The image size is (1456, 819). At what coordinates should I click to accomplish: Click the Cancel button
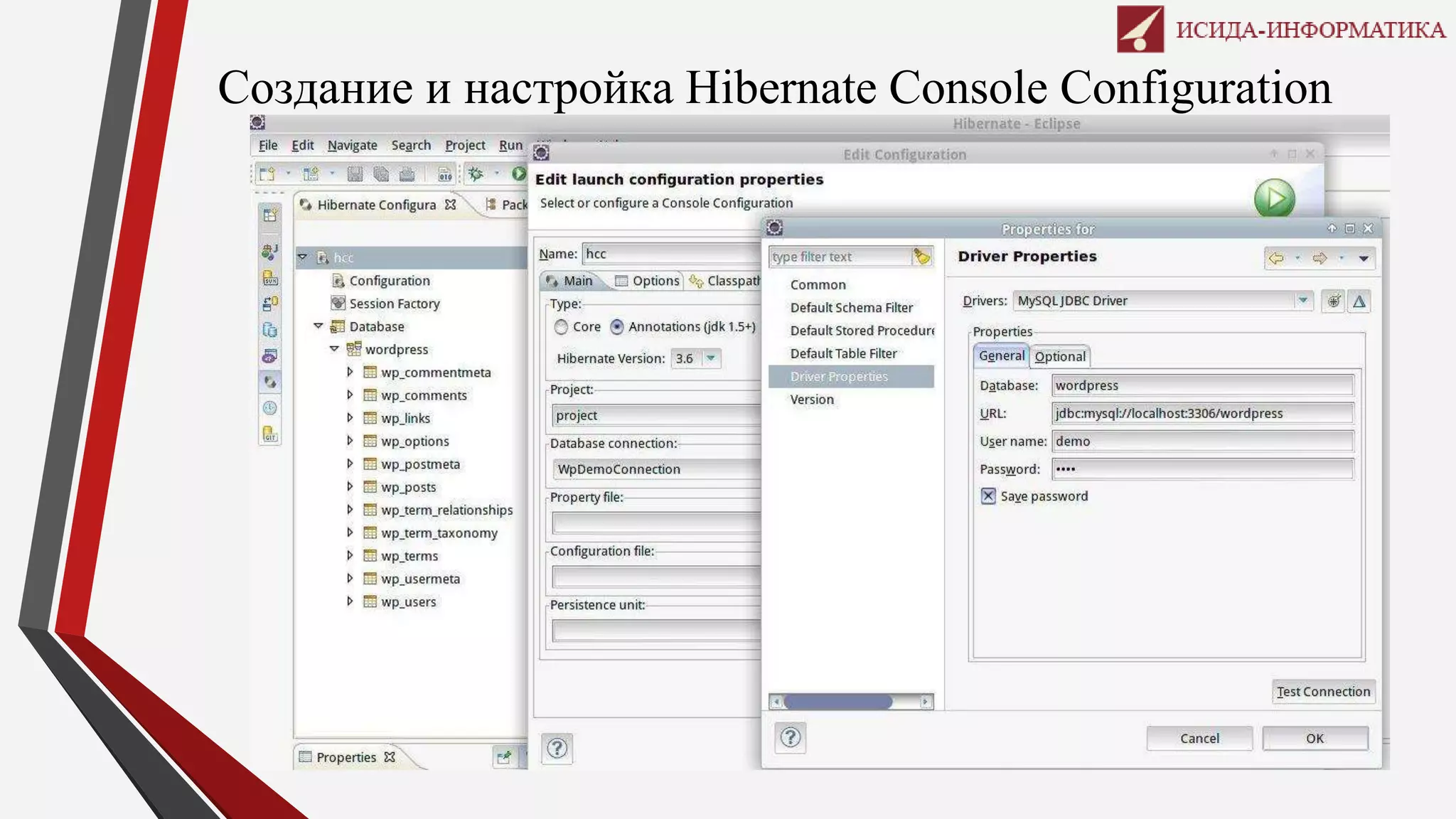(1199, 739)
